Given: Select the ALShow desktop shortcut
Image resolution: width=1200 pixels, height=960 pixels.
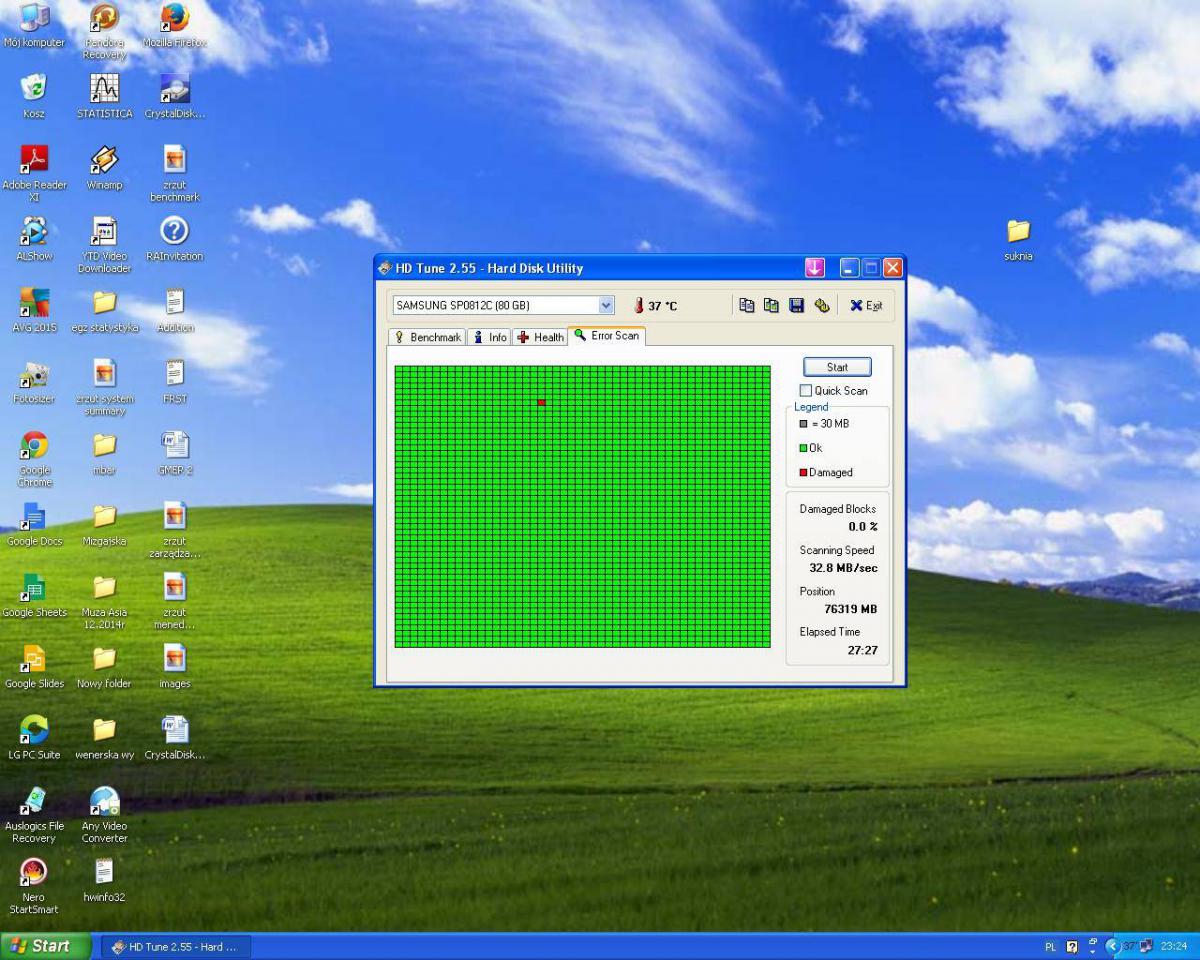Looking at the screenshot, I should [34, 237].
